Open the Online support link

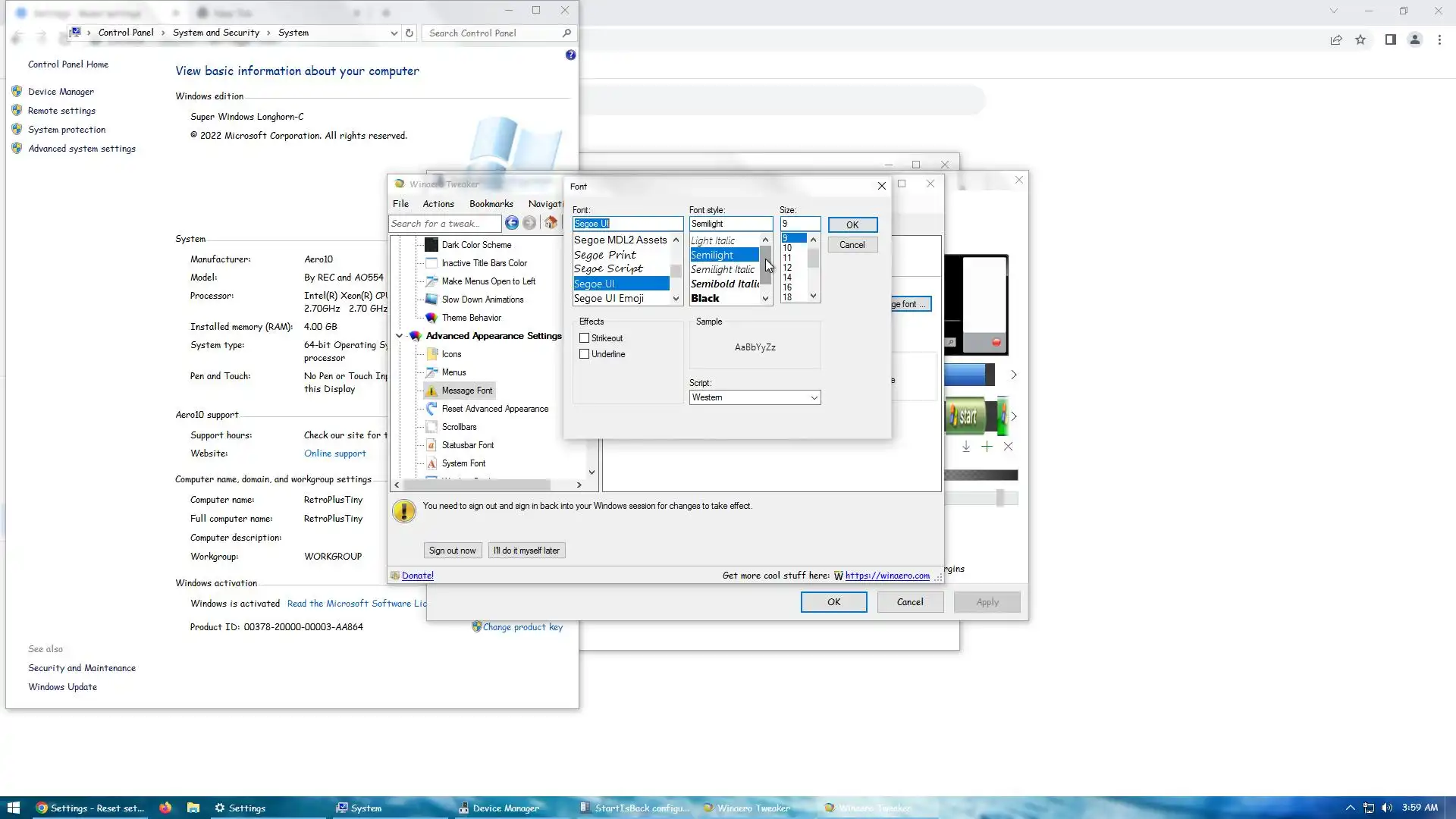point(334,453)
